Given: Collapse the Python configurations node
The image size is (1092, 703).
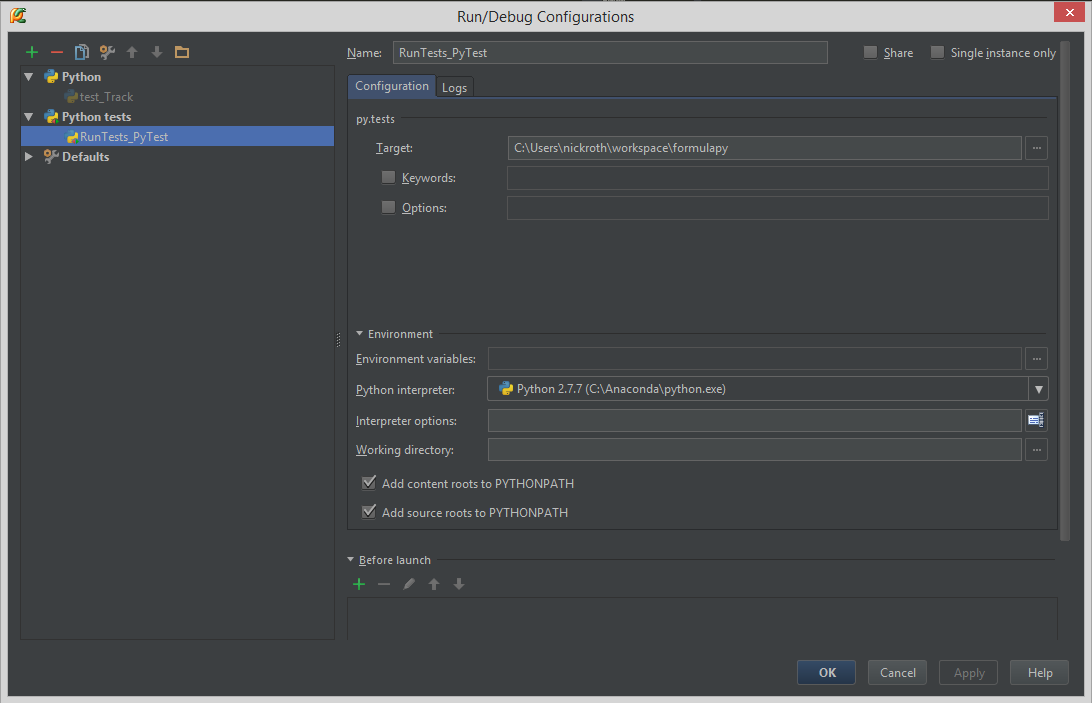Looking at the screenshot, I should click(29, 77).
